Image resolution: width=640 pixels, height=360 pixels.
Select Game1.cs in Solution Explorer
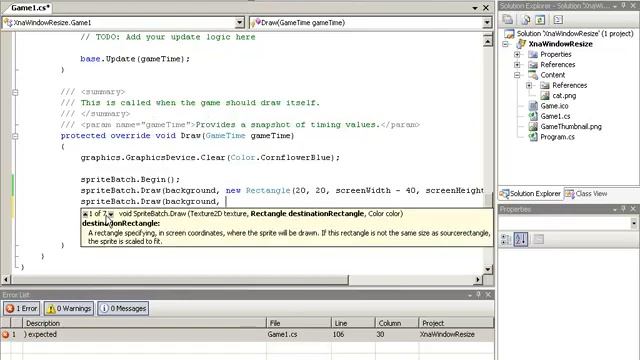pos(555,116)
